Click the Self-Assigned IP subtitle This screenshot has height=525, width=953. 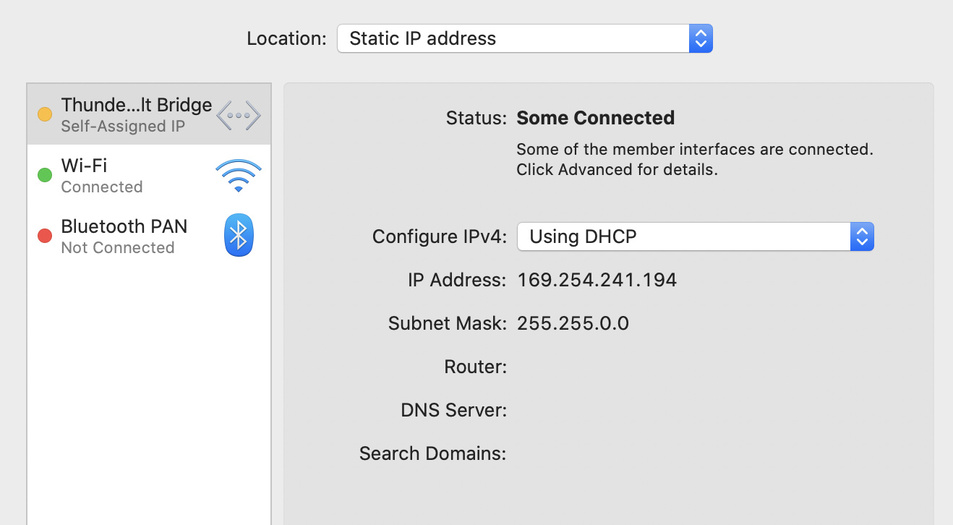123,127
